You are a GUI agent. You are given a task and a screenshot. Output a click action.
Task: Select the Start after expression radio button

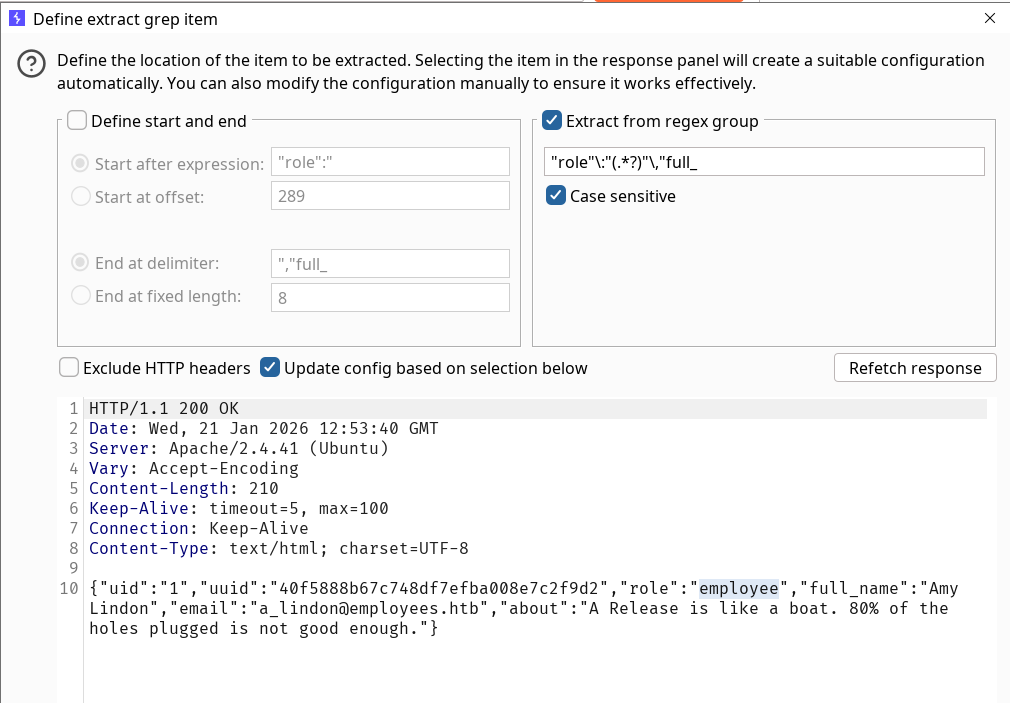(81, 164)
